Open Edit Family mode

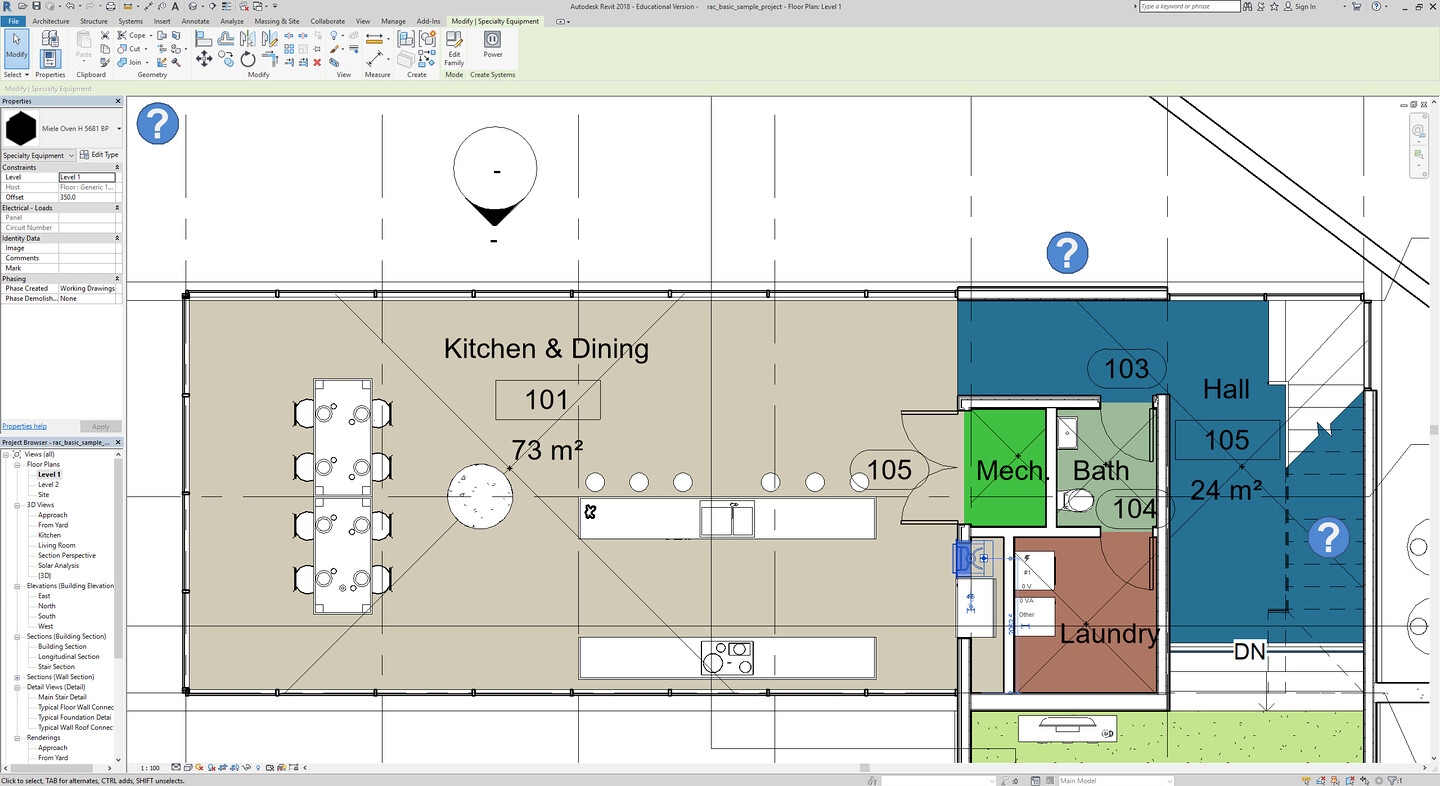tap(454, 47)
